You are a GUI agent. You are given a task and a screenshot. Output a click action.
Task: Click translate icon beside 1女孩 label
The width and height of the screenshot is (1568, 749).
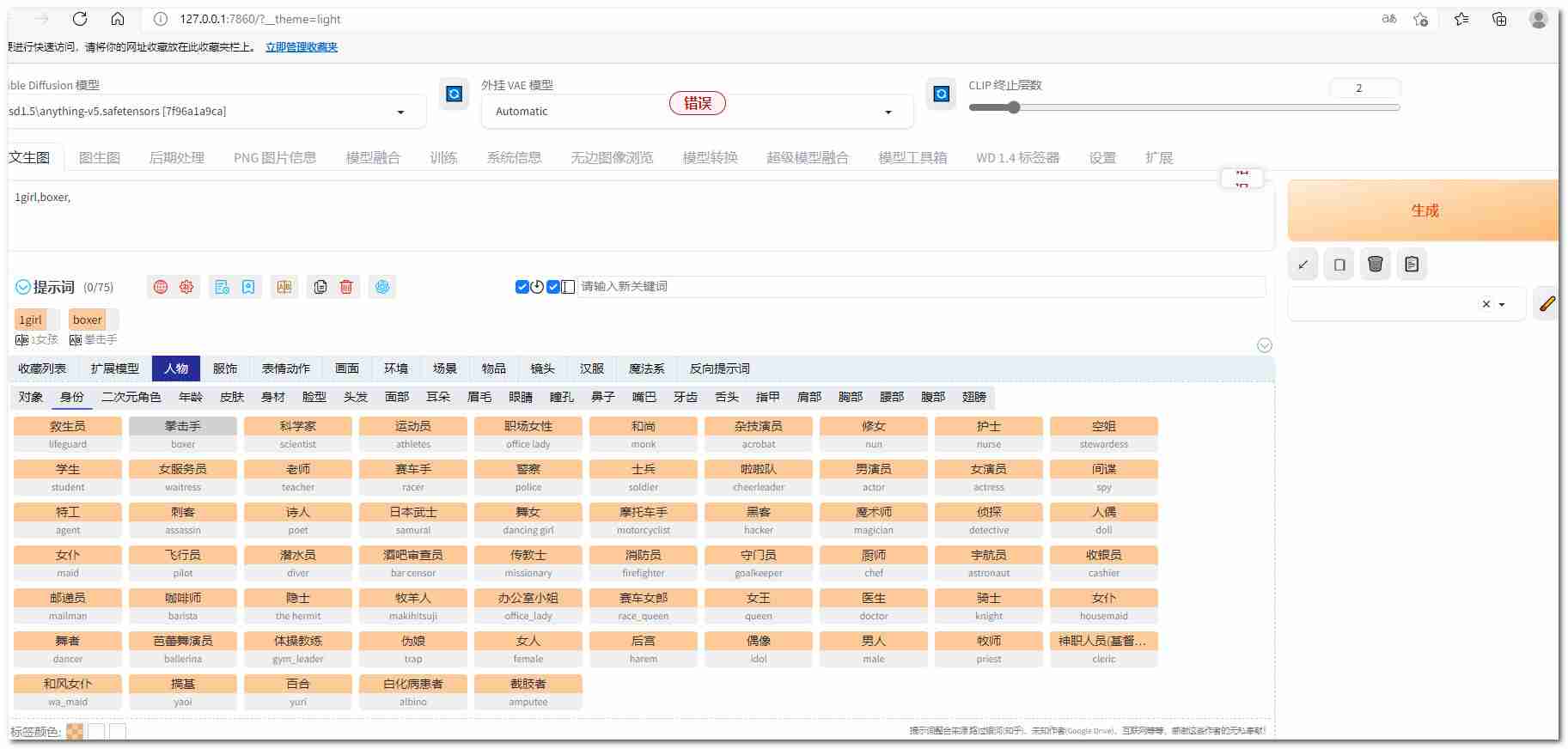[x=21, y=340]
